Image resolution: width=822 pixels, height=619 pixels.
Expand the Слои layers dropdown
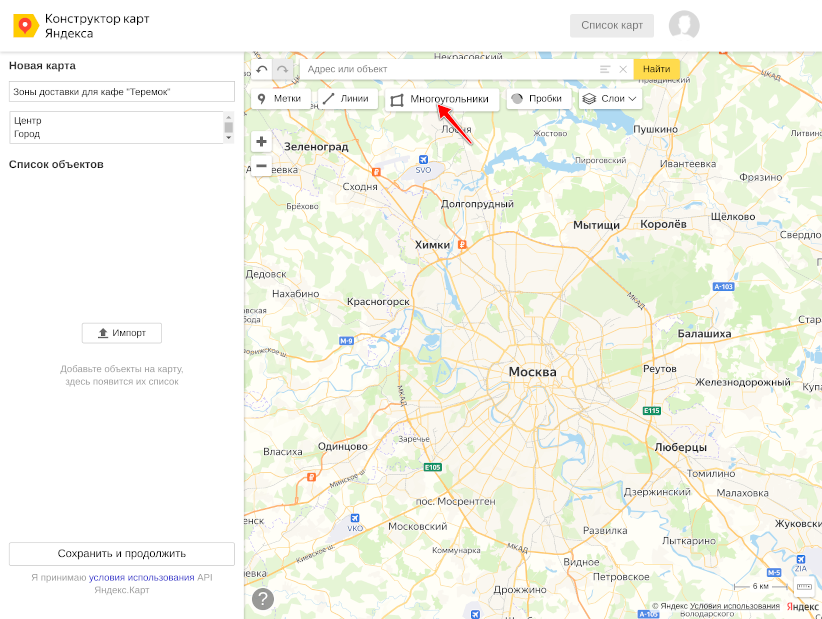(x=610, y=99)
